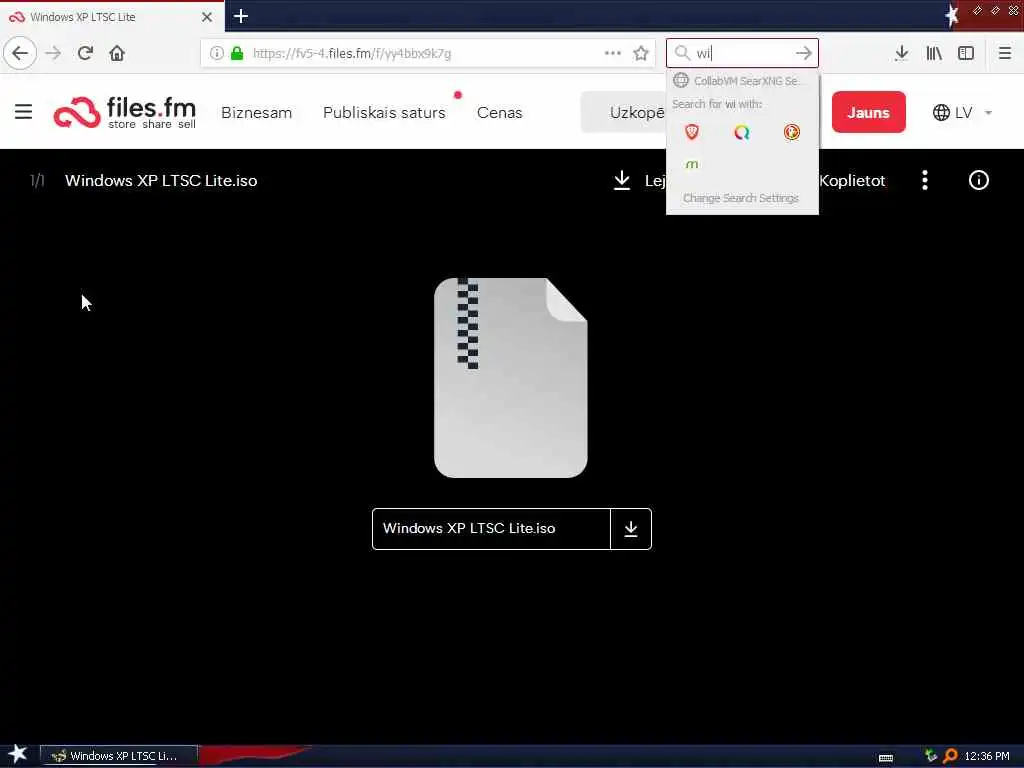The height and width of the screenshot is (768, 1024).
Task: Click the Koplietot share button
Action: pyautogui.click(x=852, y=181)
